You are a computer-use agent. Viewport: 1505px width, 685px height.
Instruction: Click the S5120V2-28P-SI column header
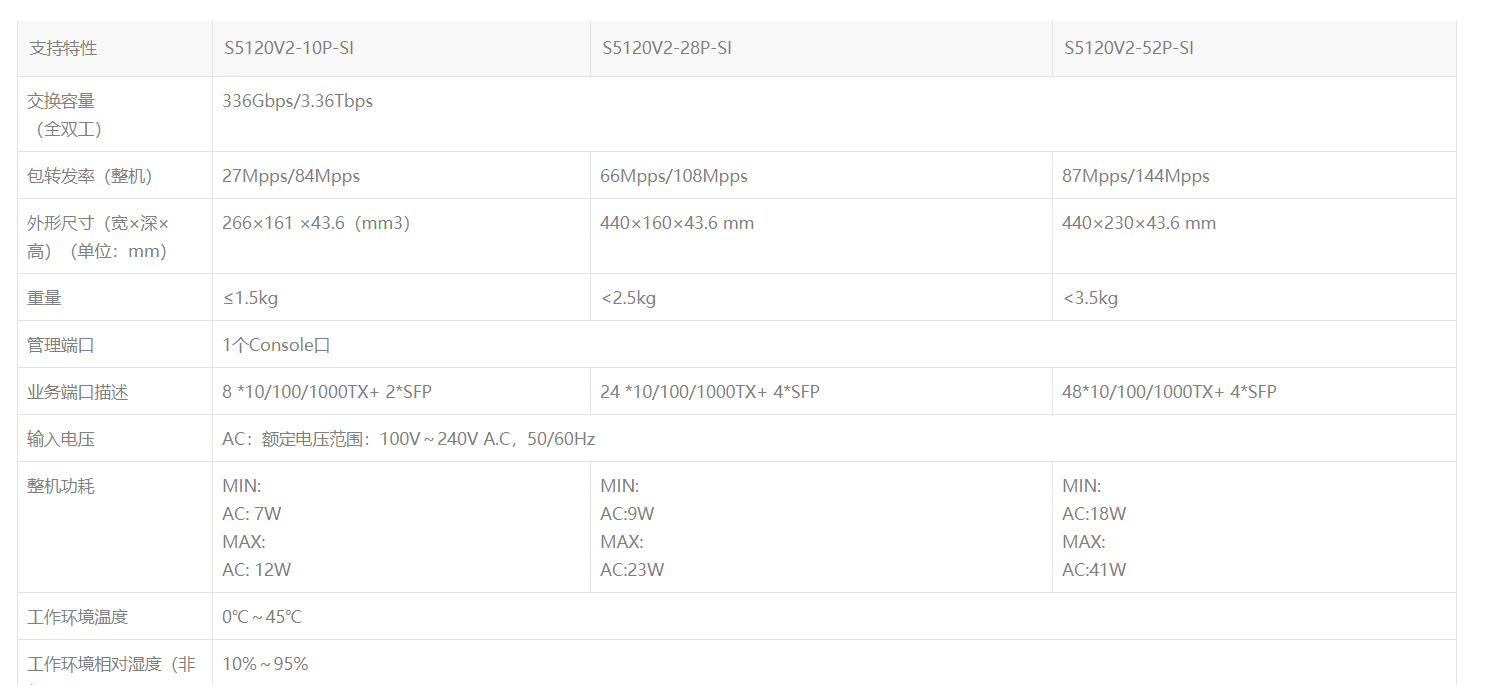[666, 48]
